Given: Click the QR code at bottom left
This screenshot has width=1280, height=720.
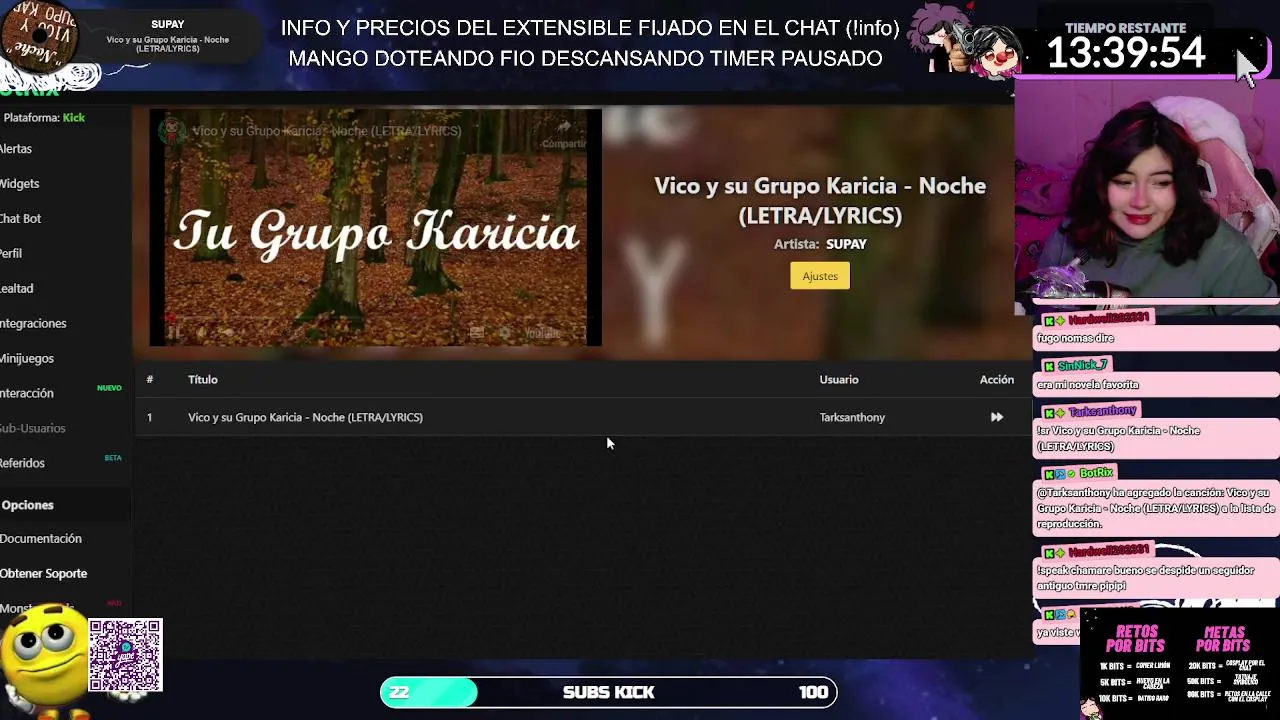Looking at the screenshot, I should click(125, 656).
